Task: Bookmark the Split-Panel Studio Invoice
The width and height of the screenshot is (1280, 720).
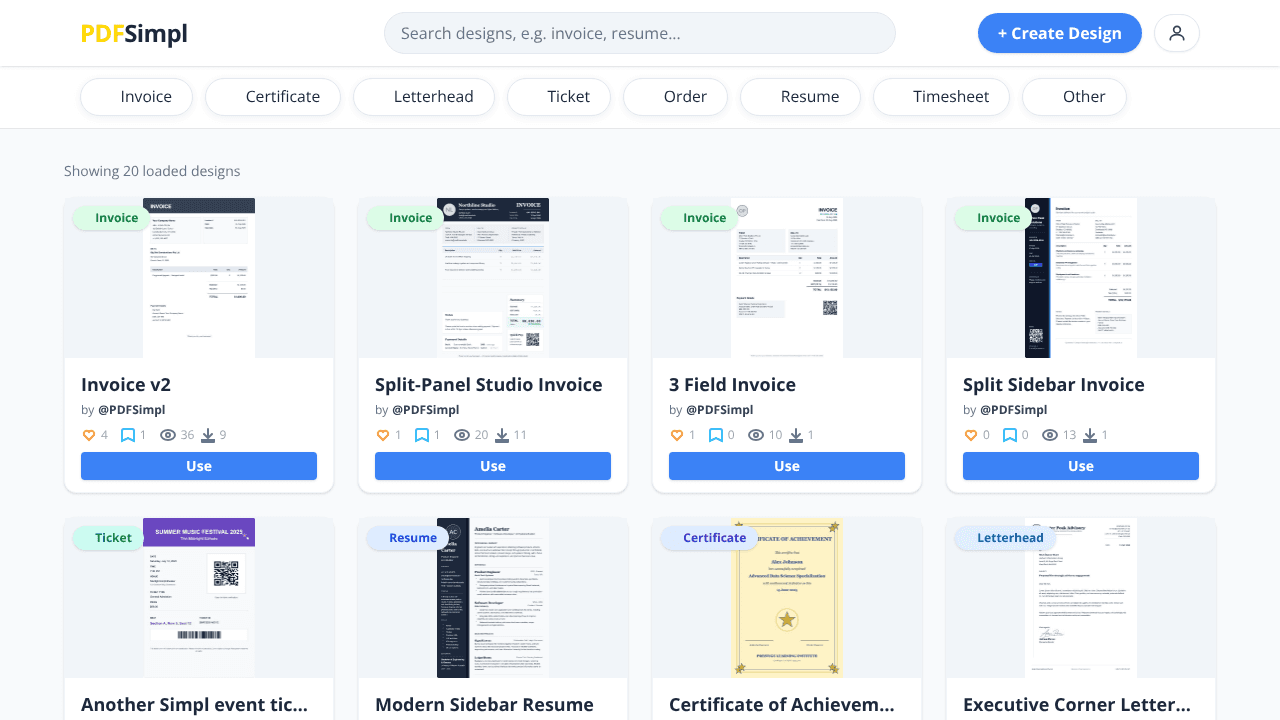Action: [422, 435]
